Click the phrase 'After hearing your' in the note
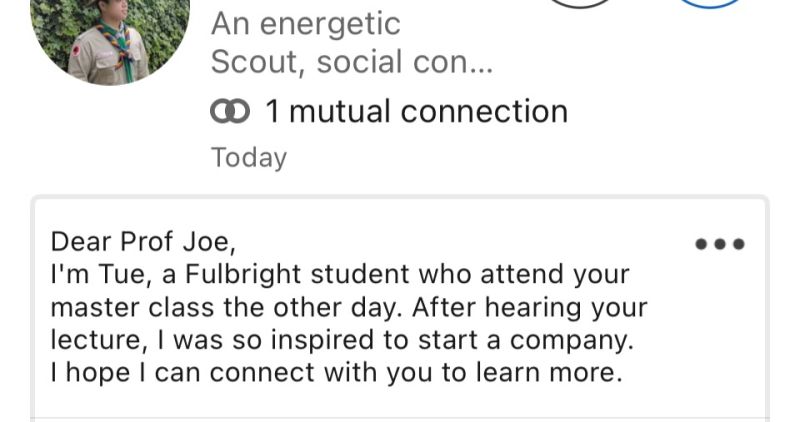The image size is (800, 422). click(x=530, y=308)
